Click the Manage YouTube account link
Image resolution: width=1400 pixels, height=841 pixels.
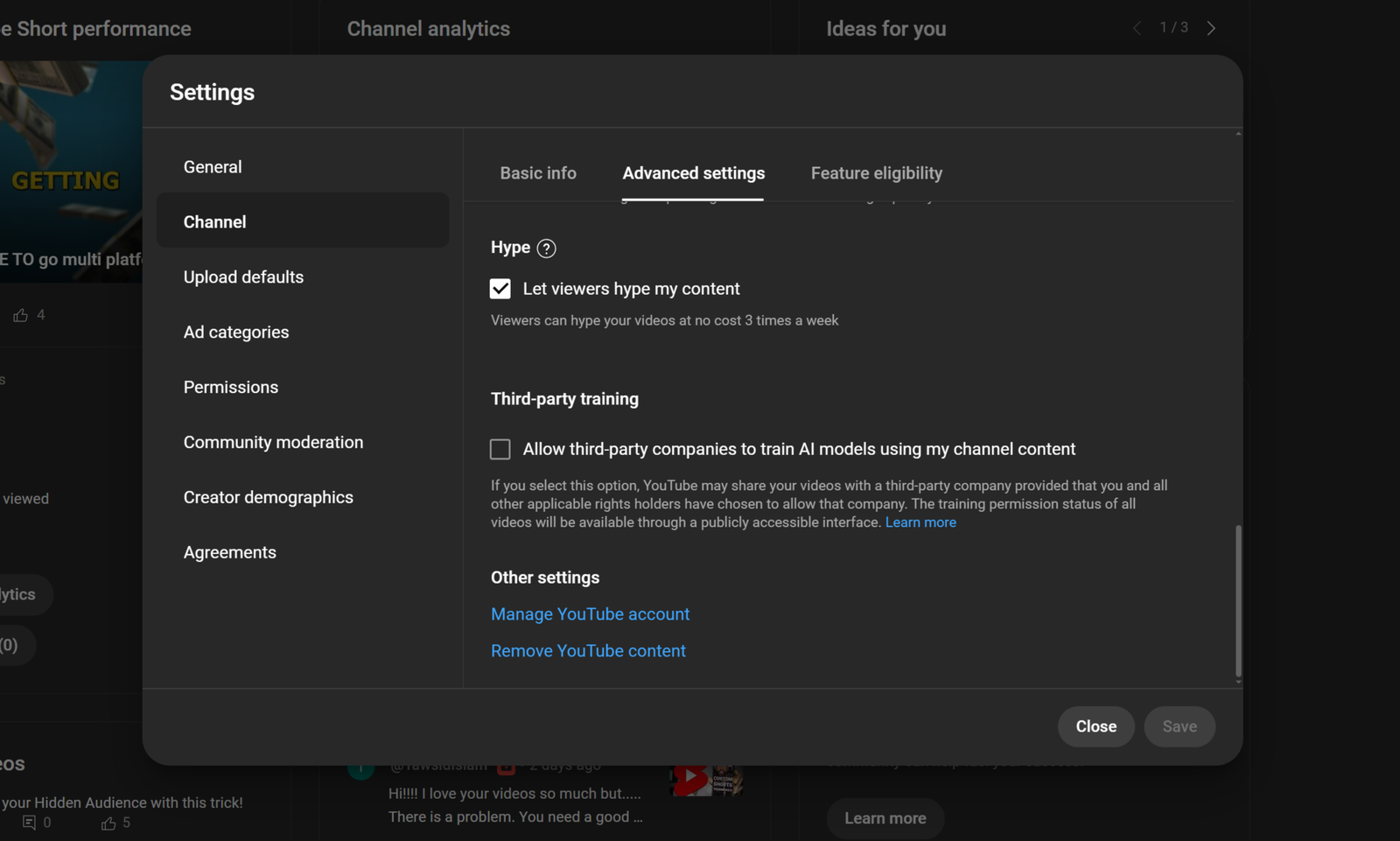coord(590,613)
